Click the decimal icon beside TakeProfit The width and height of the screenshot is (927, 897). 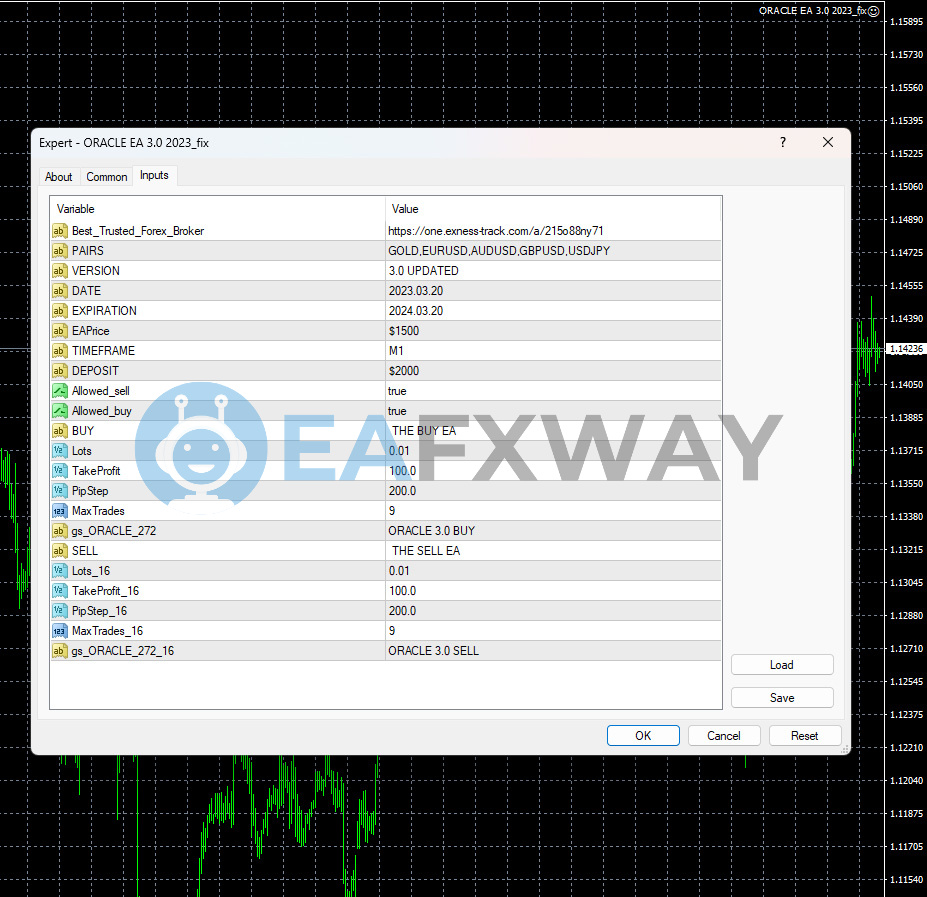(60, 471)
